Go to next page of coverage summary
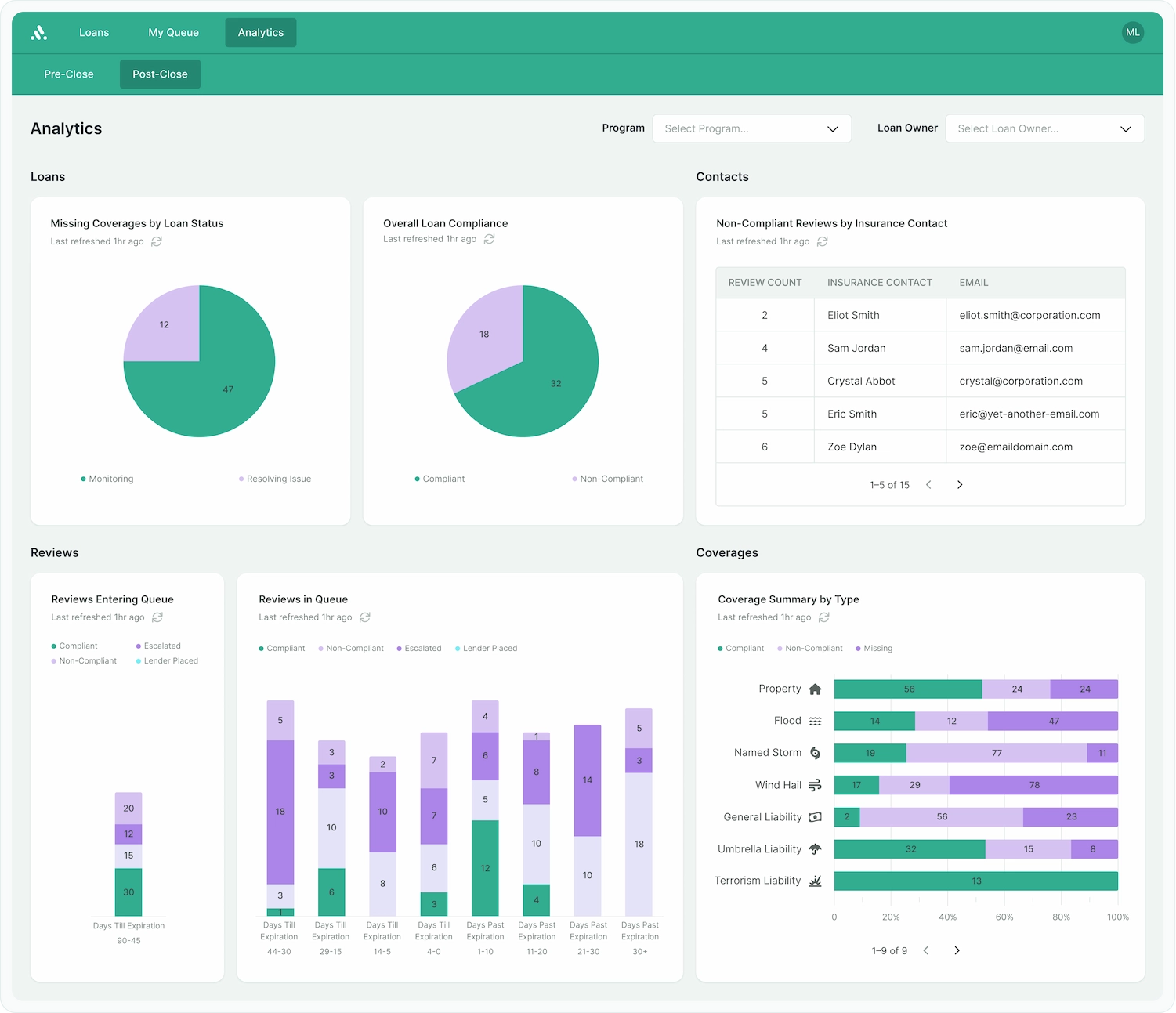 (957, 950)
